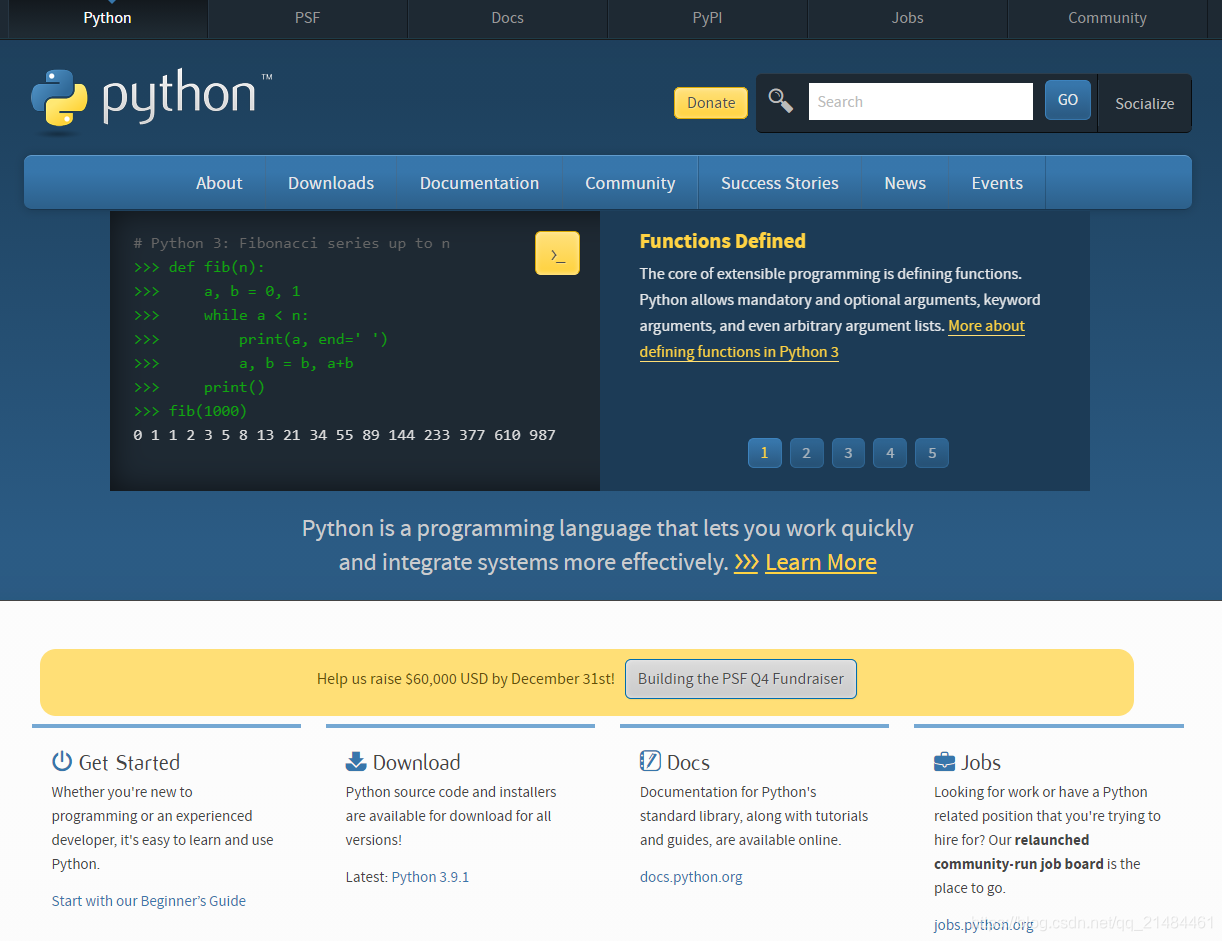Open the Socialize menu

tap(1145, 103)
